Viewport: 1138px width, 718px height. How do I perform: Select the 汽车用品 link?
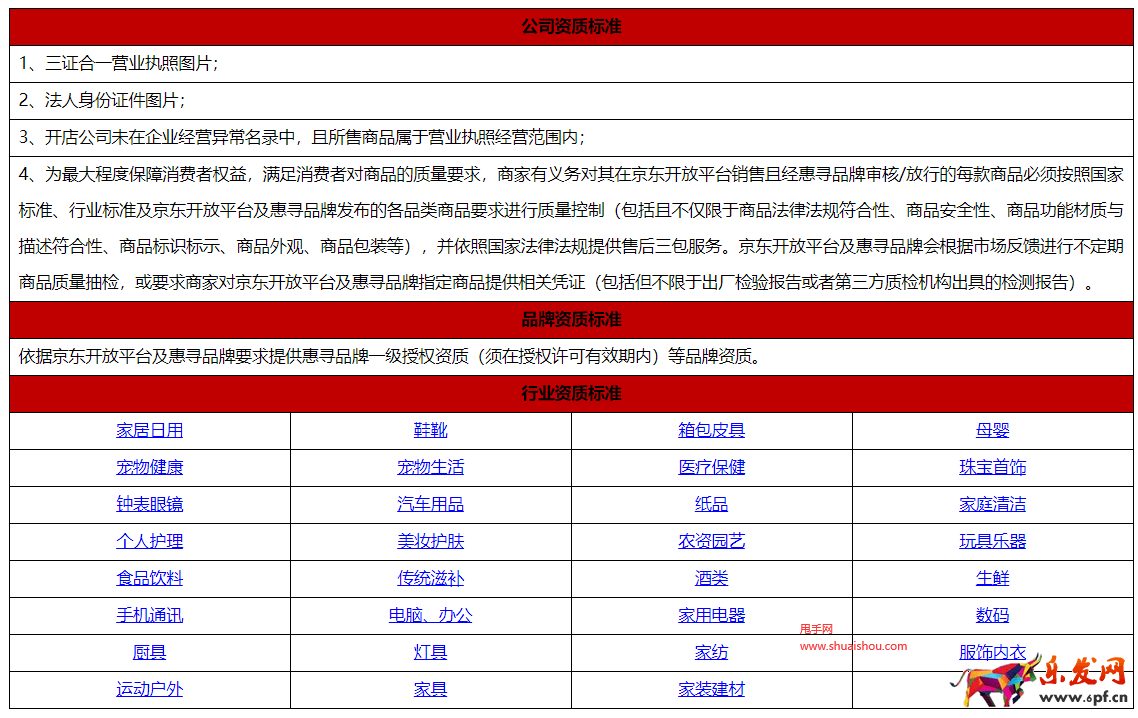coord(430,505)
